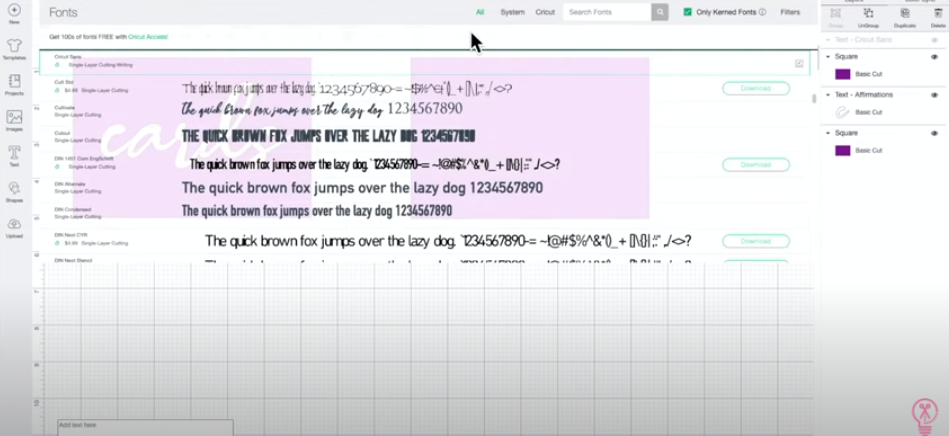The width and height of the screenshot is (949, 436).
Task: Select the Text tool in sidebar
Action: pos(14,153)
